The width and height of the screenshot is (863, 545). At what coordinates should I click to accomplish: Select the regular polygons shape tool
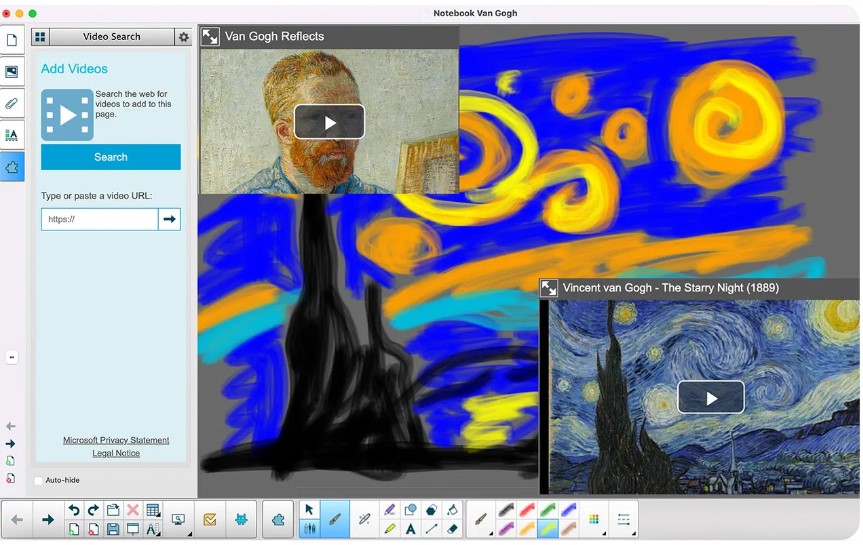[x=432, y=510]
